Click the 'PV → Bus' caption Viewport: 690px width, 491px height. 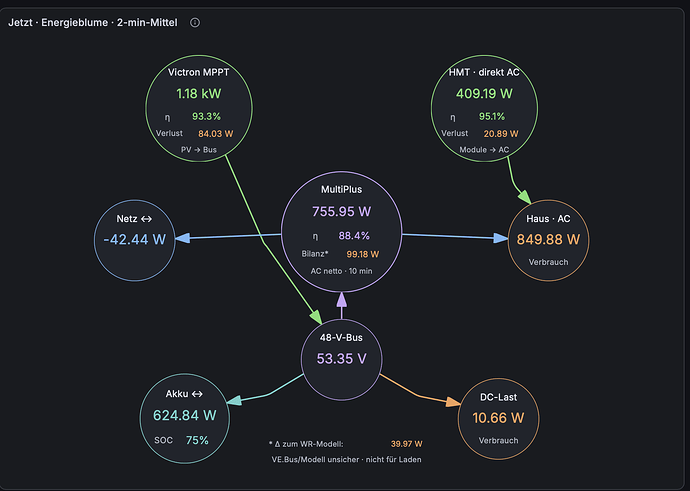tap(199, 150)
